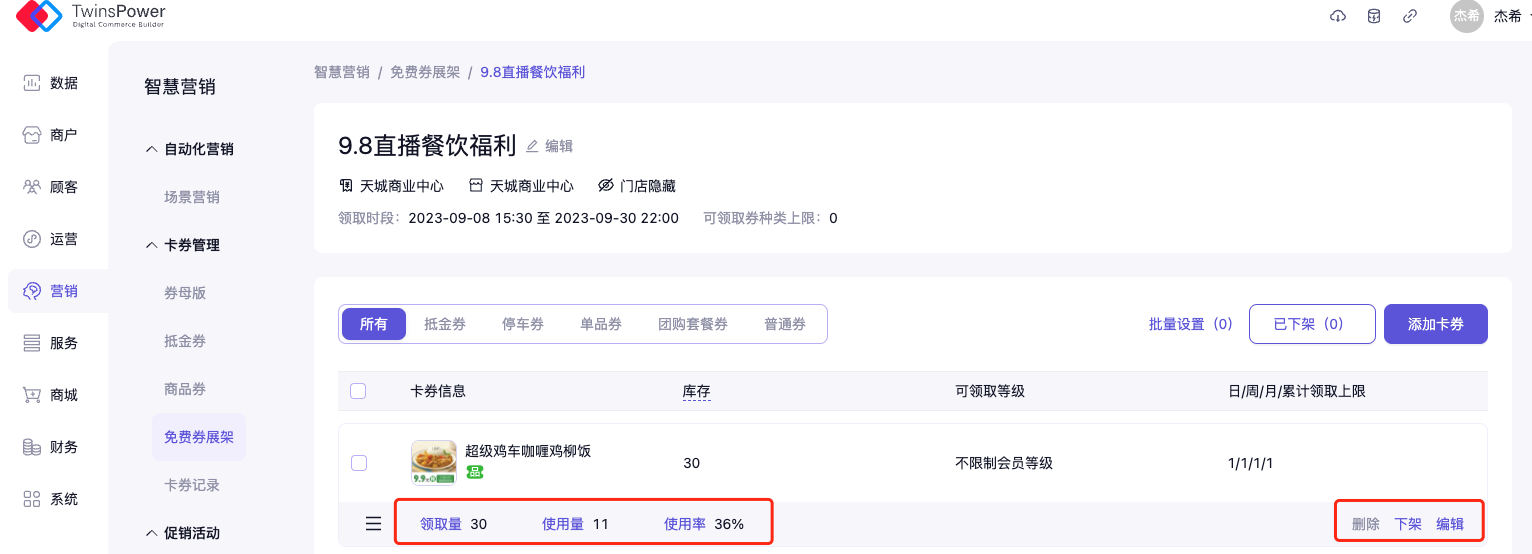Open the 数据 section in sidebar
Image resolution: width=1532 pixels, height=554 pixels.
[x=52, y=83]
